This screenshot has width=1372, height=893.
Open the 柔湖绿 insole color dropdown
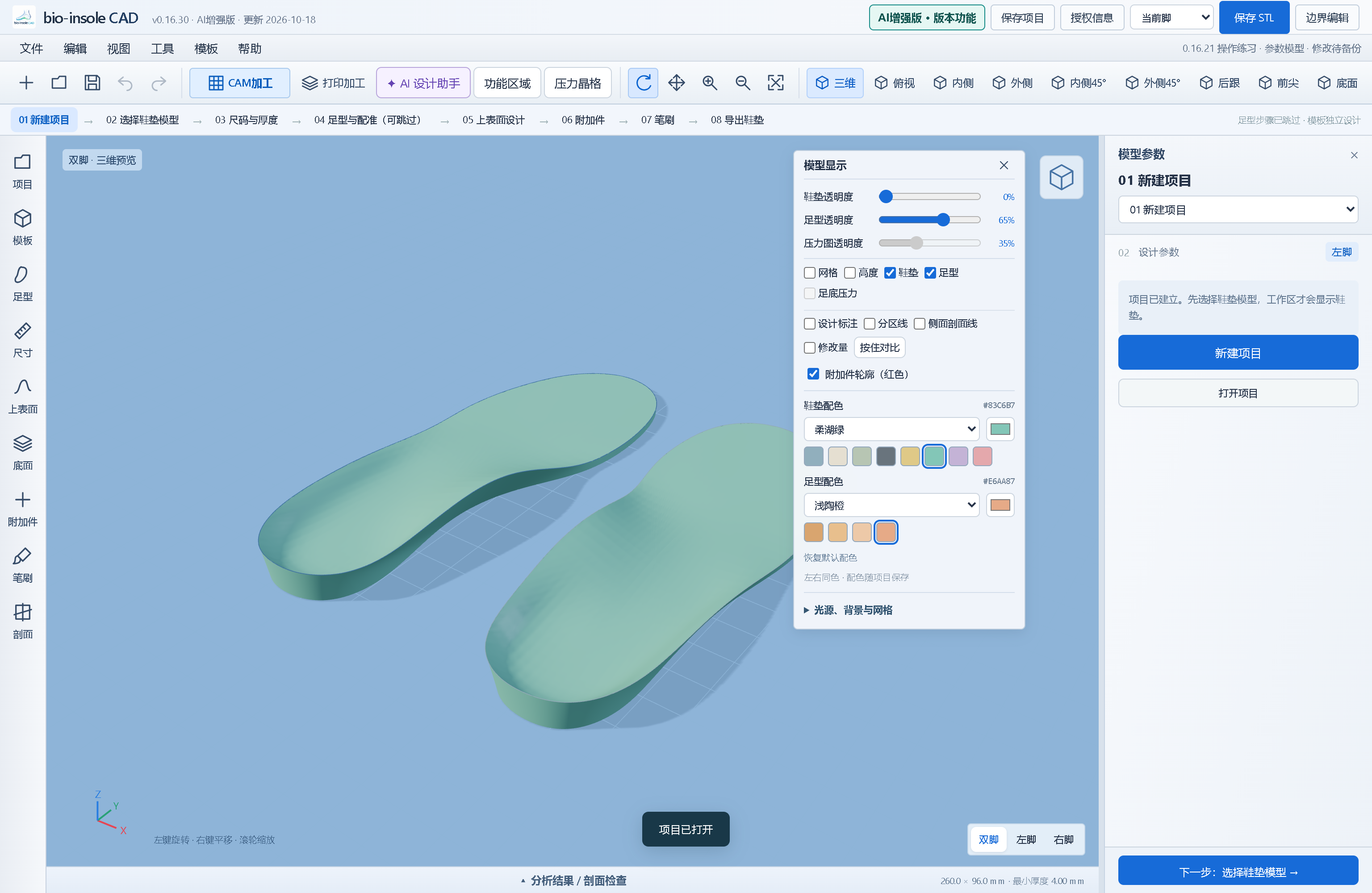[891, 429]
